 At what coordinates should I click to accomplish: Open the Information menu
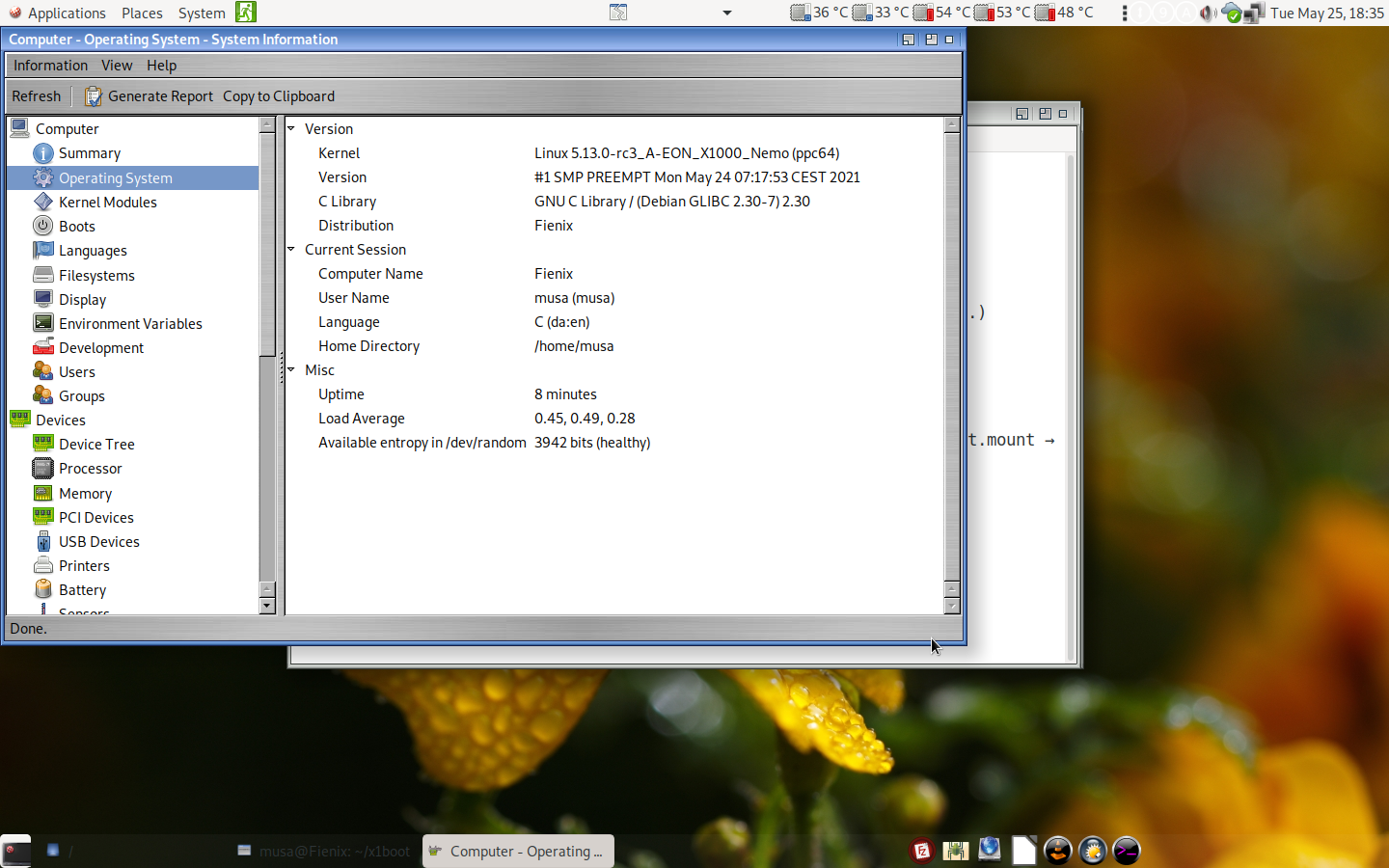click(x=50, y=66)
